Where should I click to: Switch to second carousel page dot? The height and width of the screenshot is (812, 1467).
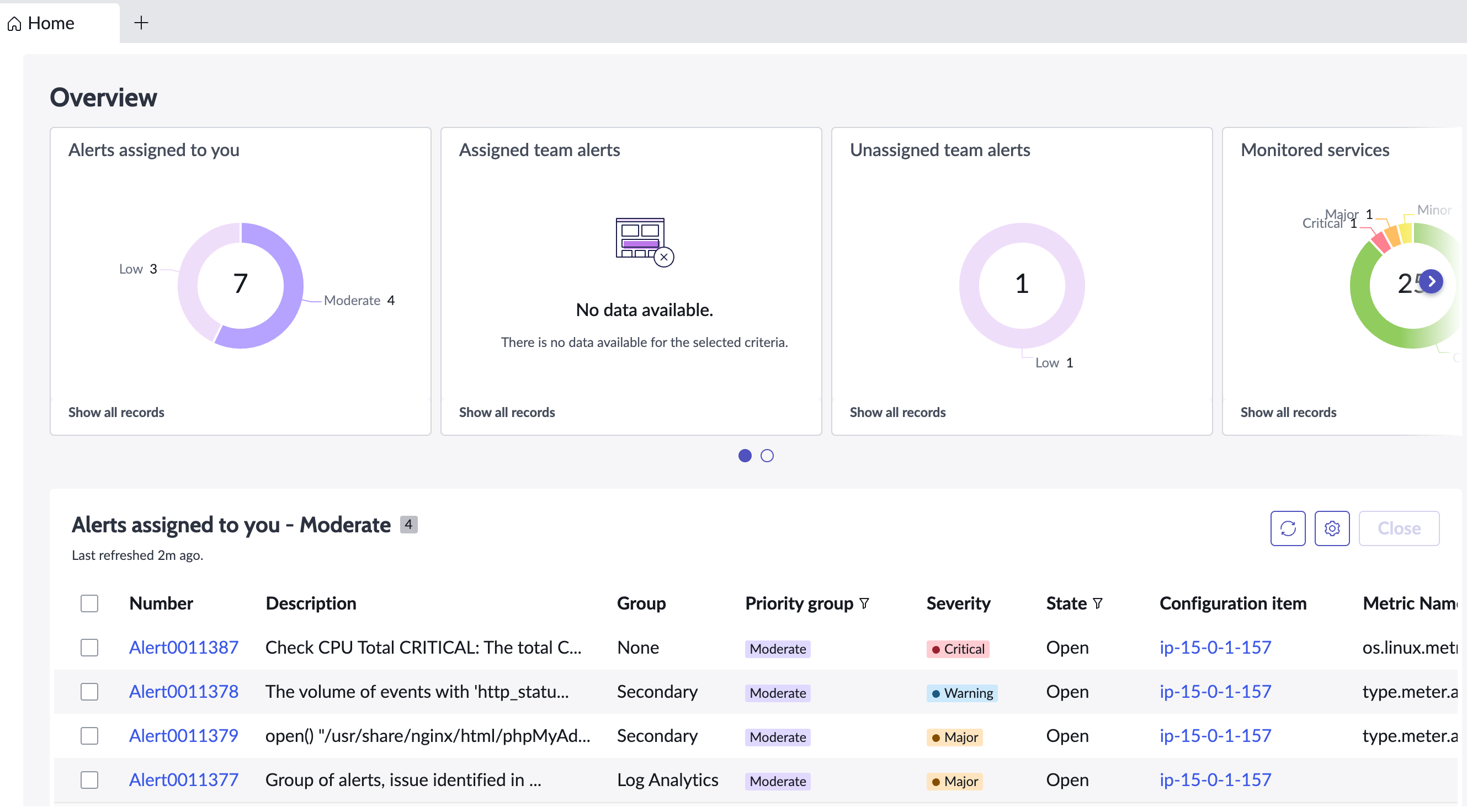[767, 456]
